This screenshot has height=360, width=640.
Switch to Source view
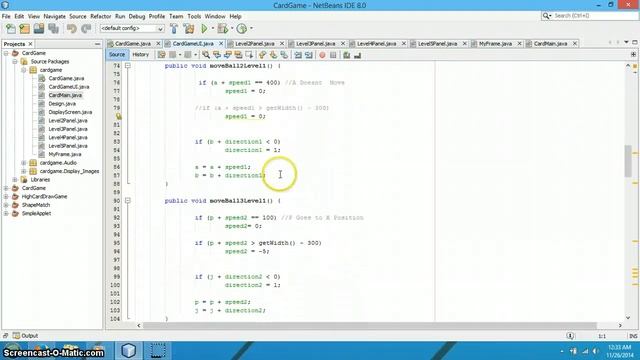click(x=117, y=55)
